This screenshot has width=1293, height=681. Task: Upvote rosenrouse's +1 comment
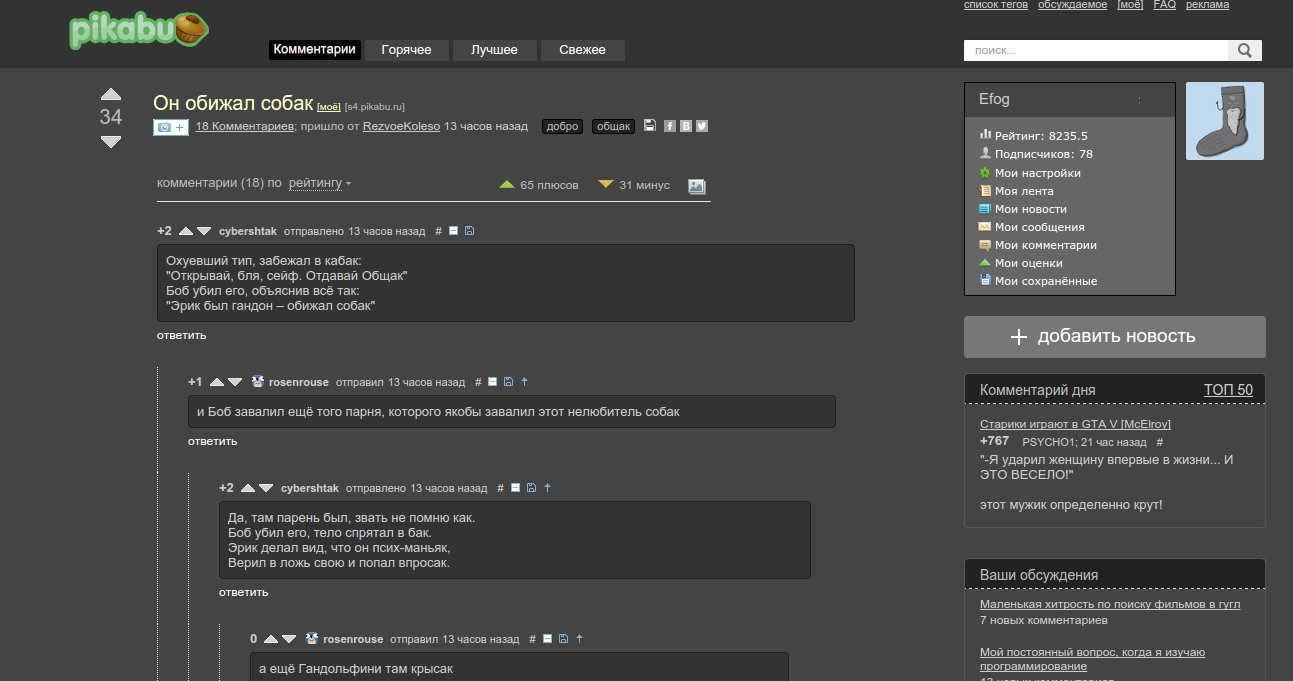coord(217,382)
